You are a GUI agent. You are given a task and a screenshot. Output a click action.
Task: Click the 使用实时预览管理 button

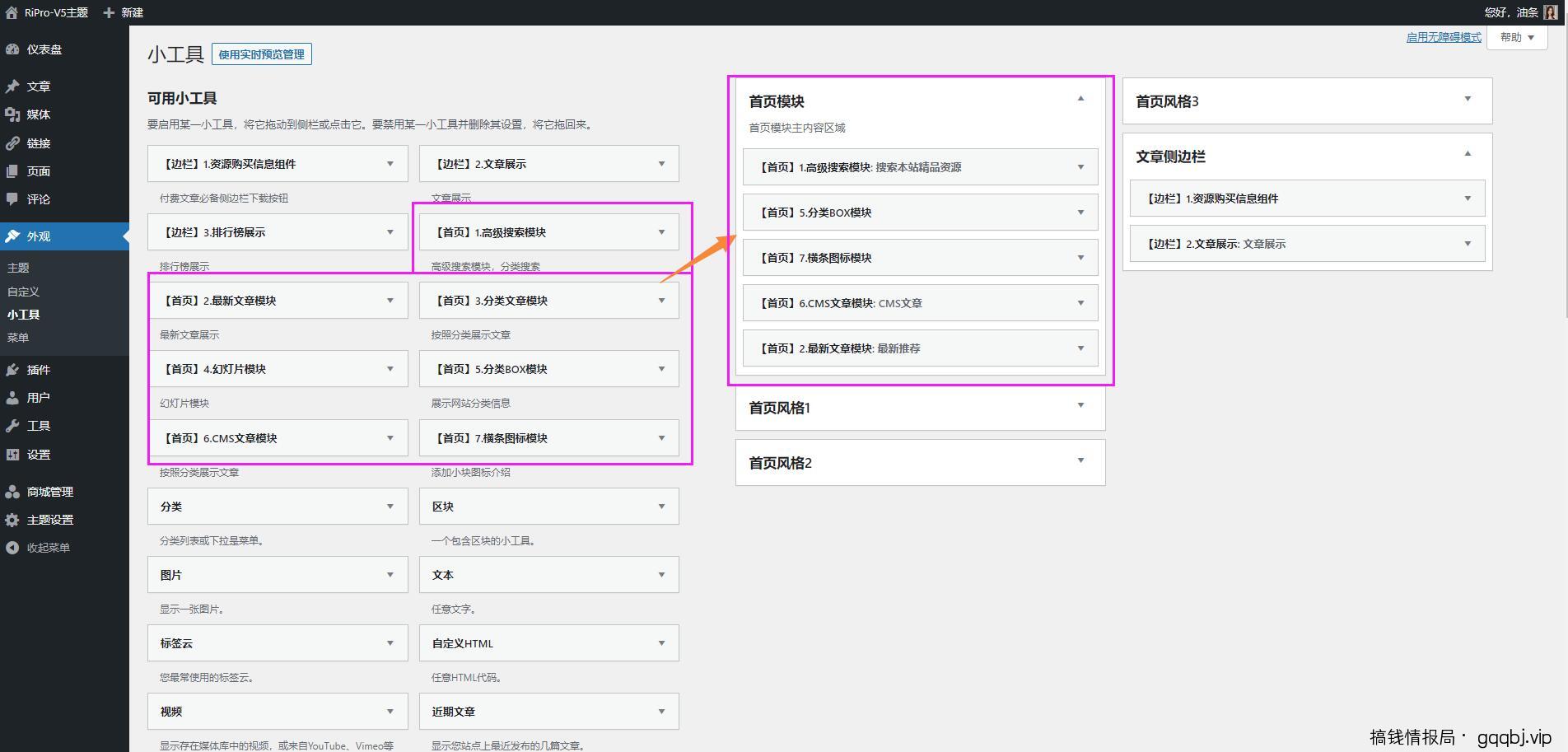(x=262, y=54)
